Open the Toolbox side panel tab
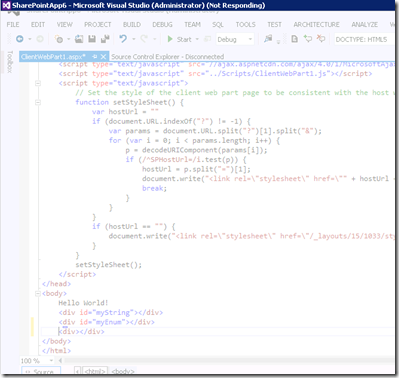Screen dimensions: 399x378 (10, 61)
